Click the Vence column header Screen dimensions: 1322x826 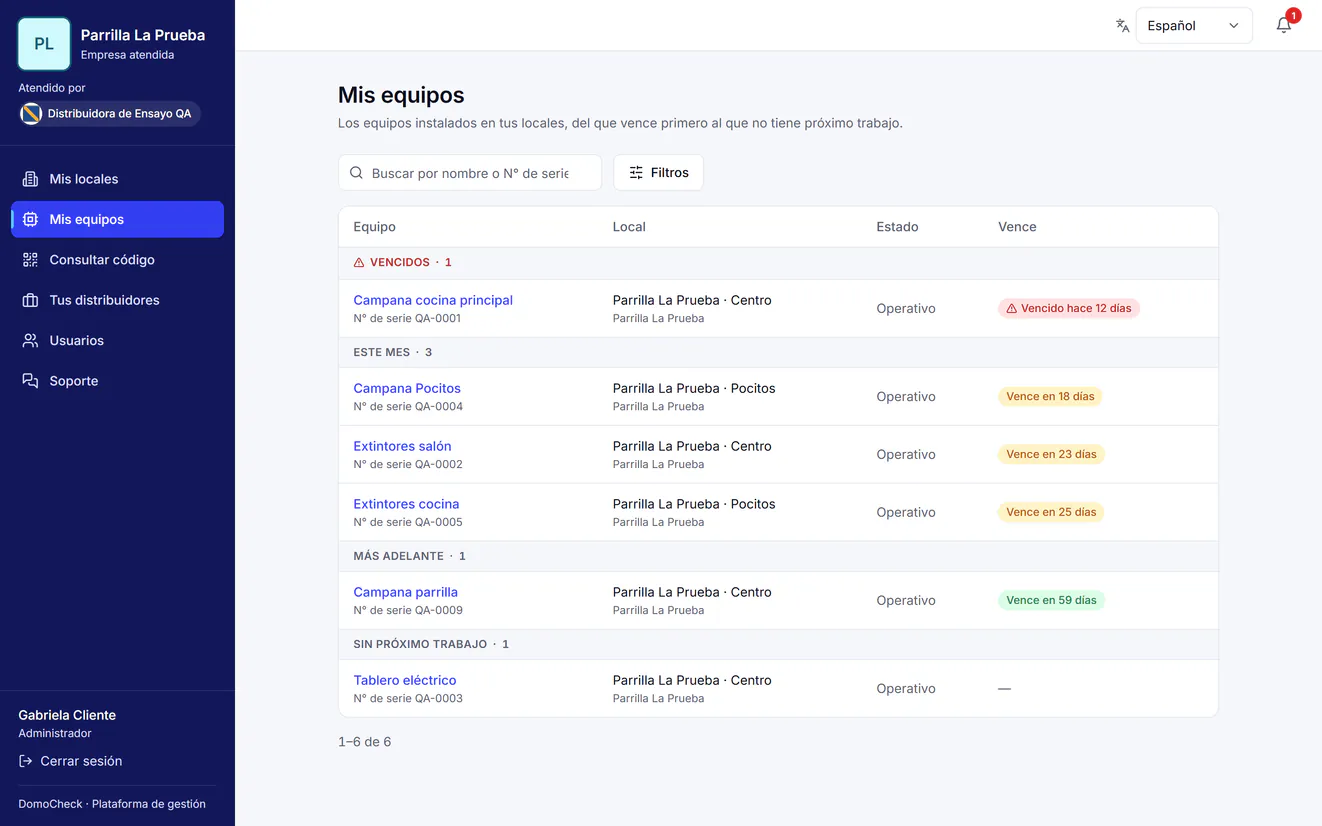[1017, 227]
